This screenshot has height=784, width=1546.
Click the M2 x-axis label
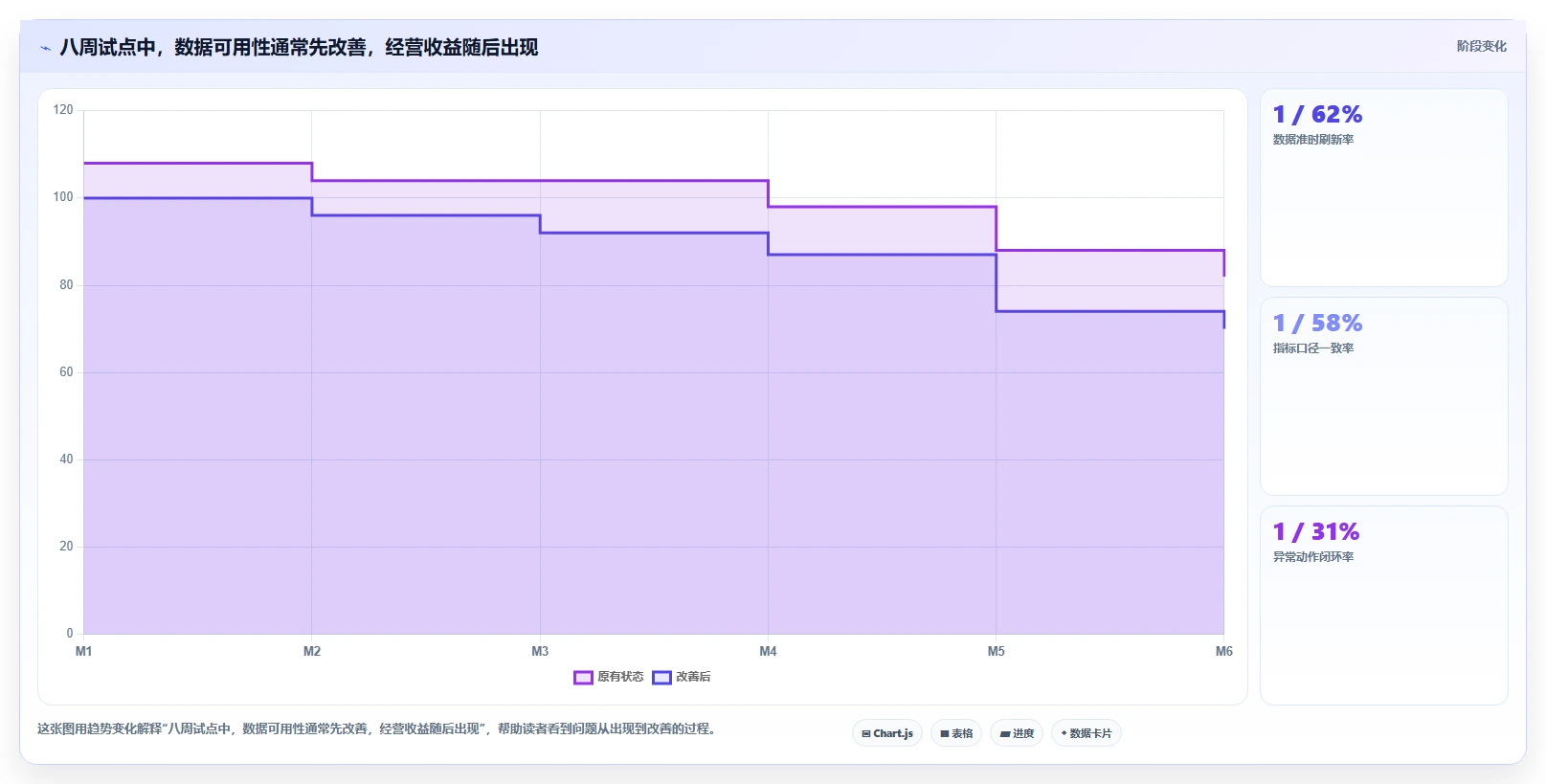click(312, 651)
